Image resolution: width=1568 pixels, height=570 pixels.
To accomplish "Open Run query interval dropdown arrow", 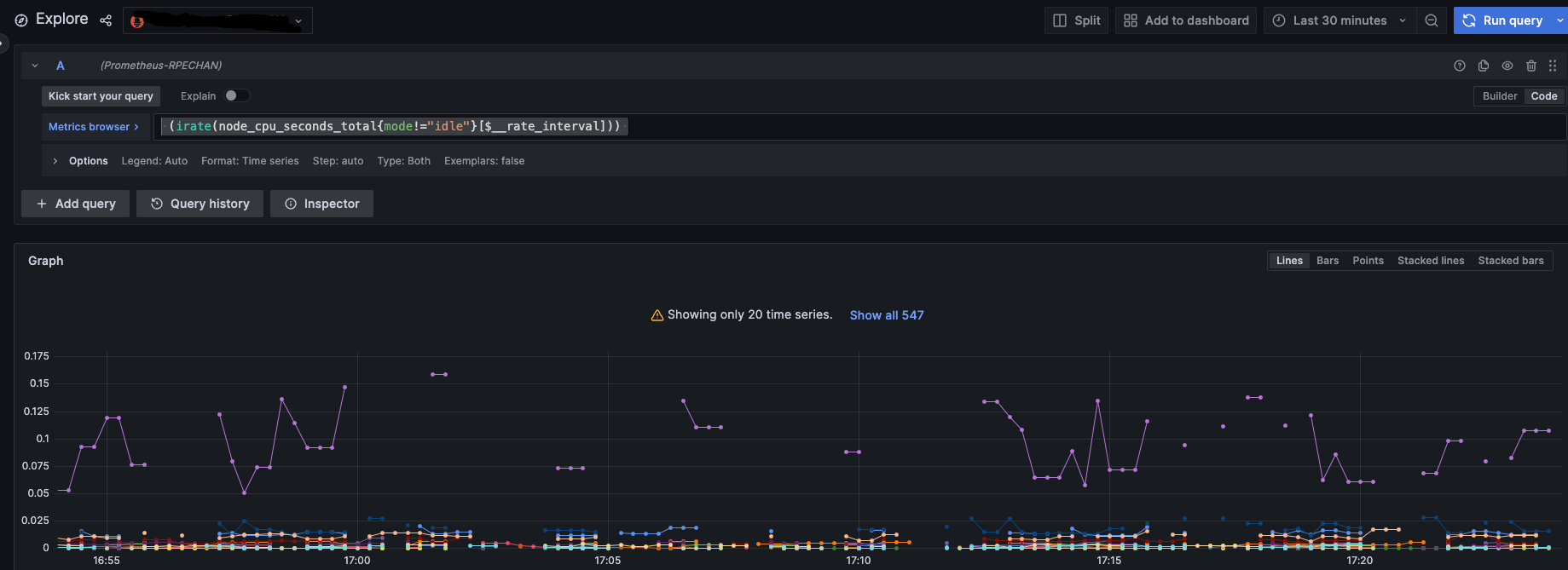I will (x=1560, y=20).
